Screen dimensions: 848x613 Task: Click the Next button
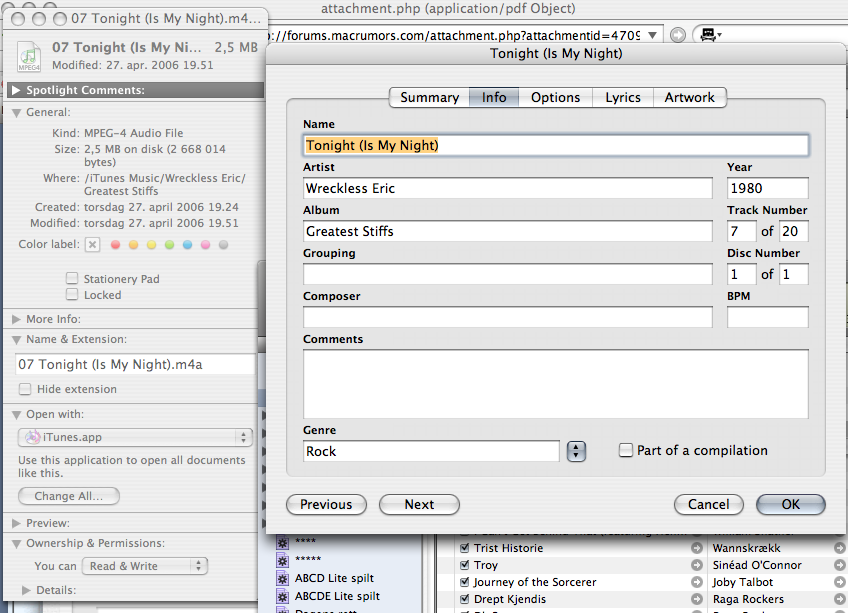(419, 504)
